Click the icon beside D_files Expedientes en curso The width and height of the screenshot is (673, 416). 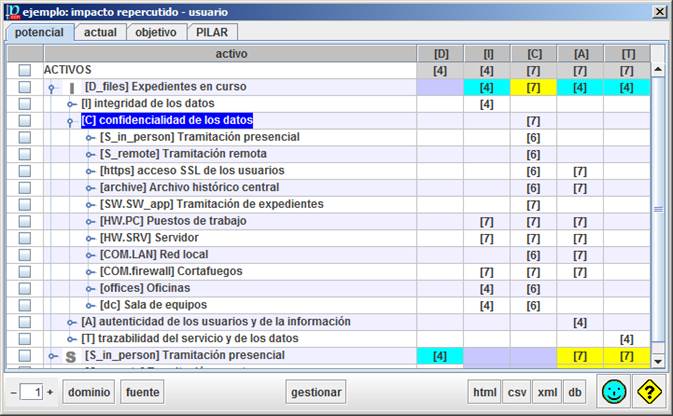pos(71,88)
